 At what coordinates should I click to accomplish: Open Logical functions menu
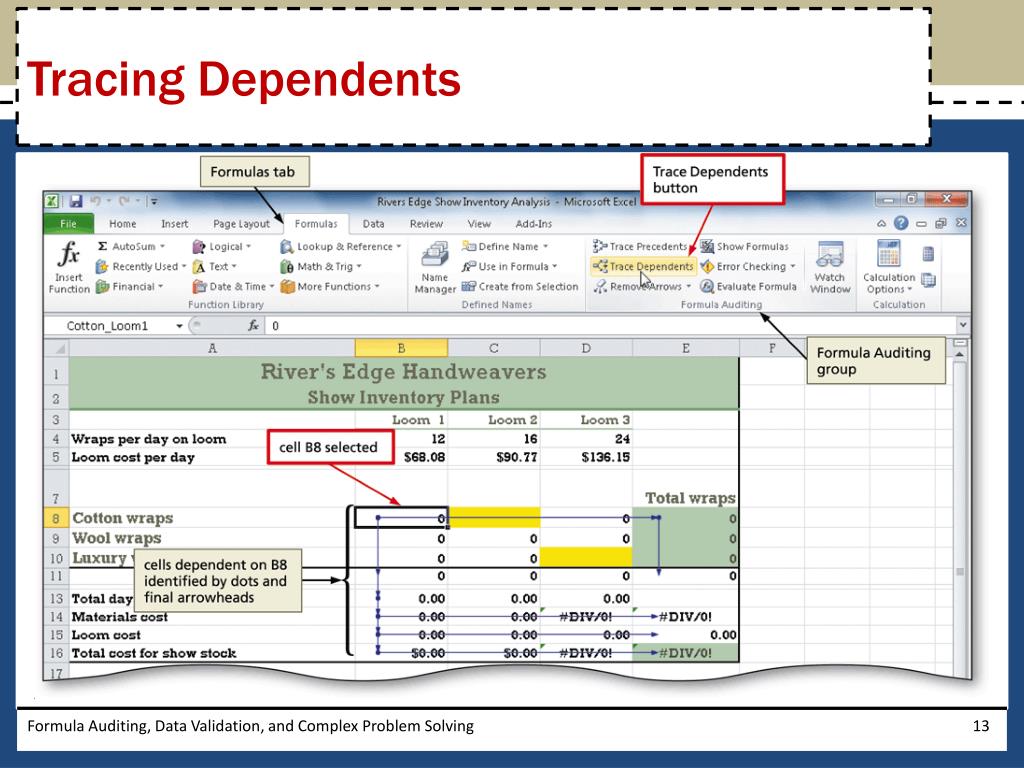(x=221, y=246)
